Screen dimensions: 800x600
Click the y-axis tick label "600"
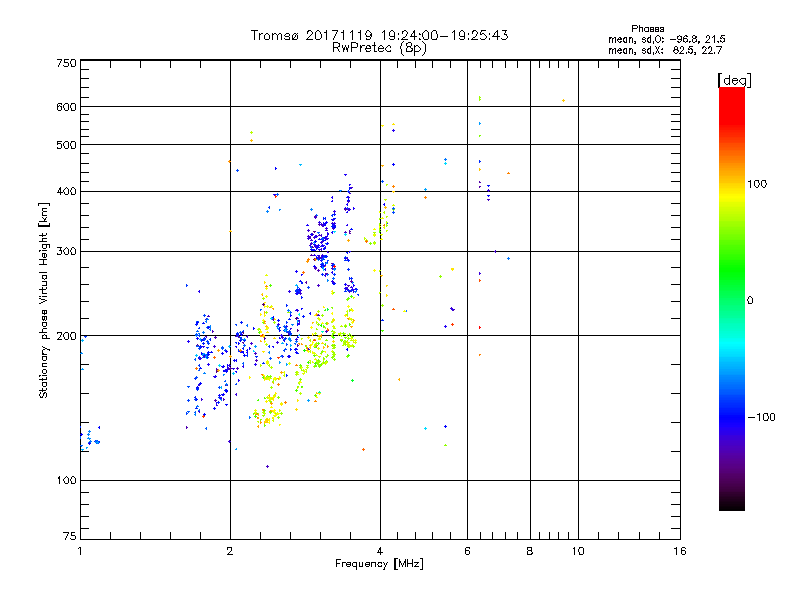(x=66, y=107)
